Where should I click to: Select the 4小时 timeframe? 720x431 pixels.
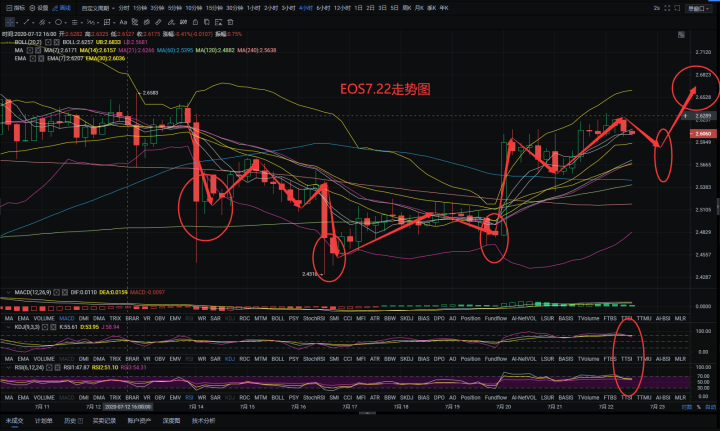coord(306,8)
